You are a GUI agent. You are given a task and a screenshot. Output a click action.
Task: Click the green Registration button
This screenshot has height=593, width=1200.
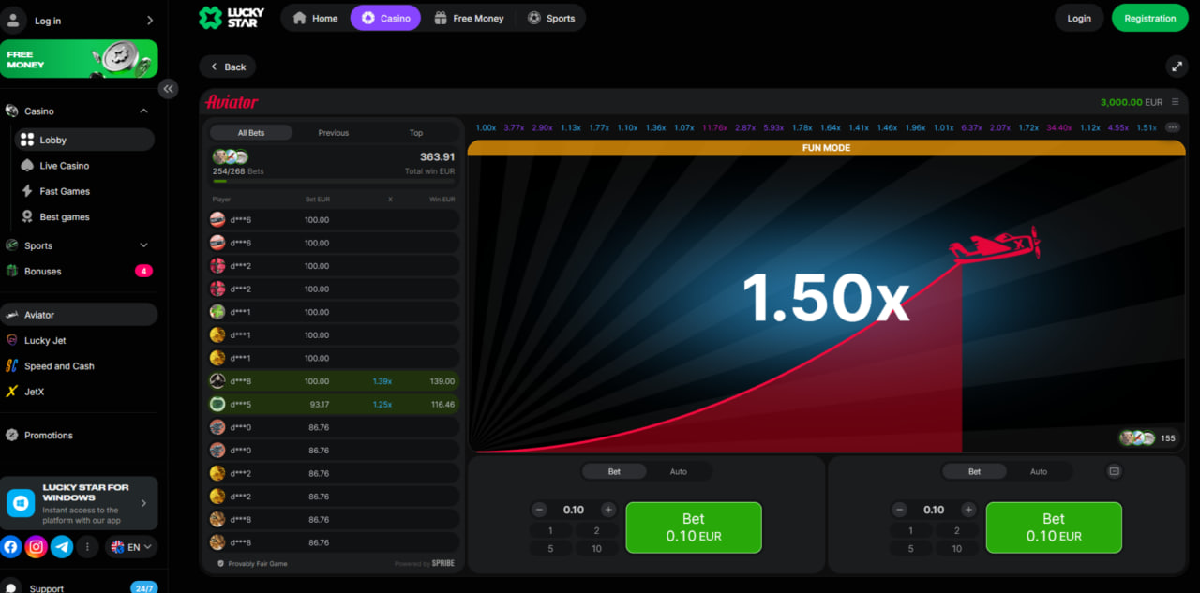[1150, 18]
